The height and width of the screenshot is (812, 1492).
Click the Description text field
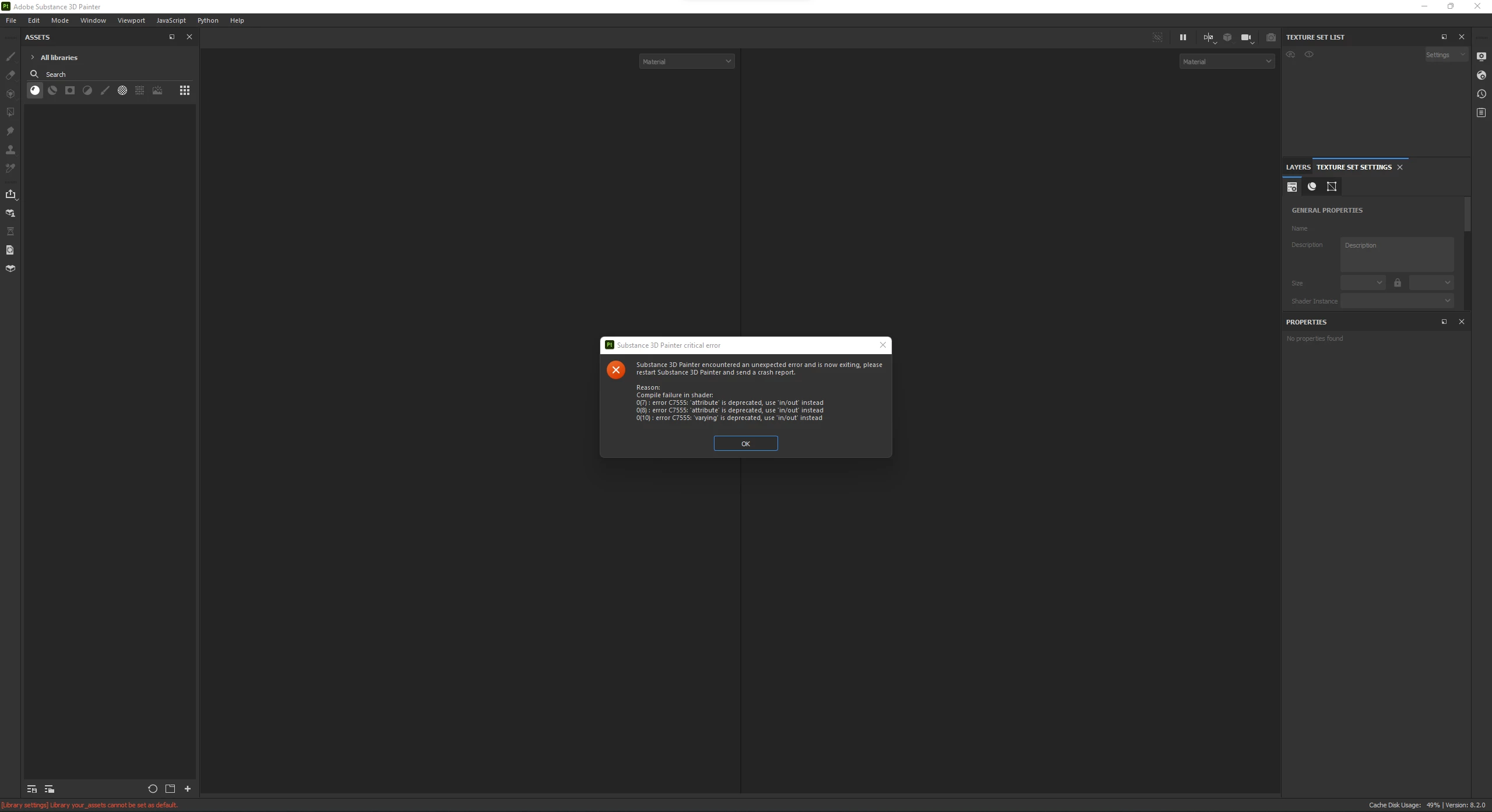[x=1396, y=253]
